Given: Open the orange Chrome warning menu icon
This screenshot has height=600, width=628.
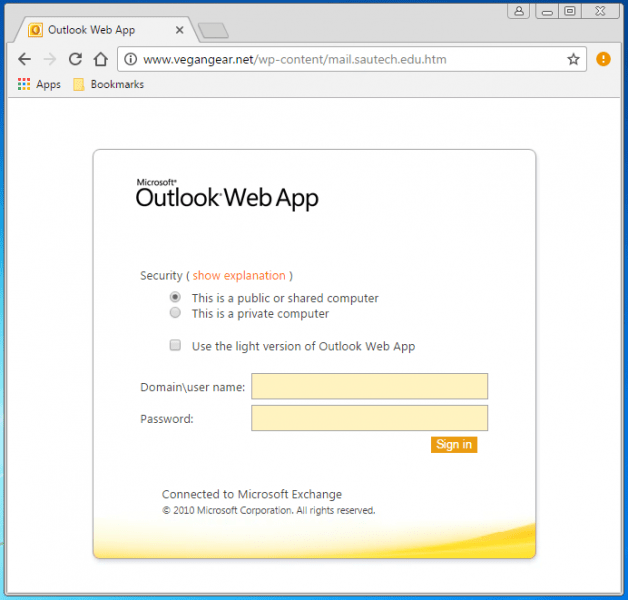Looking at the screenshot, I should (x=603, y=59).
